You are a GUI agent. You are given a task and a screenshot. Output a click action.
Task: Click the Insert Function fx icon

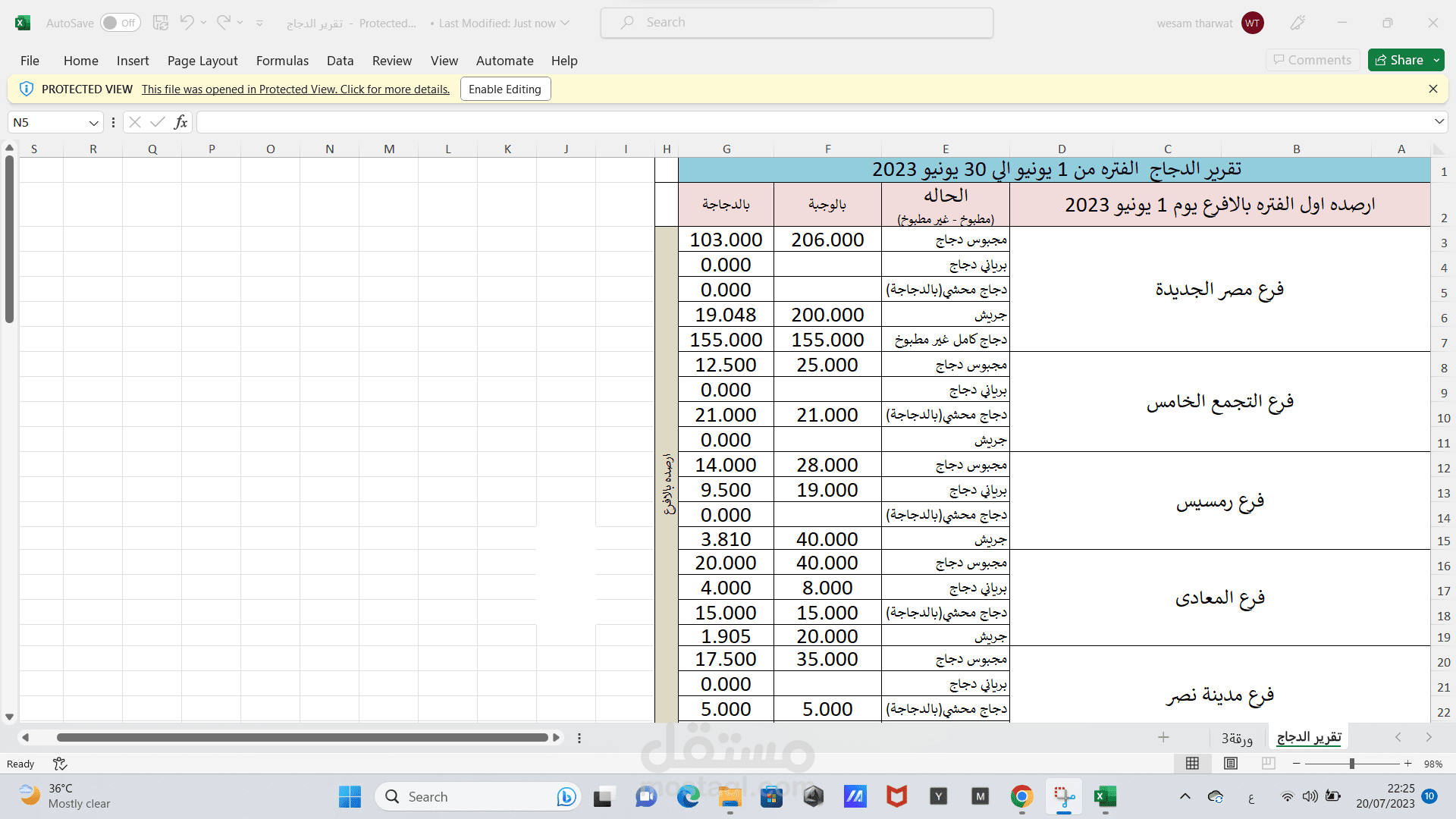(180, 122)
